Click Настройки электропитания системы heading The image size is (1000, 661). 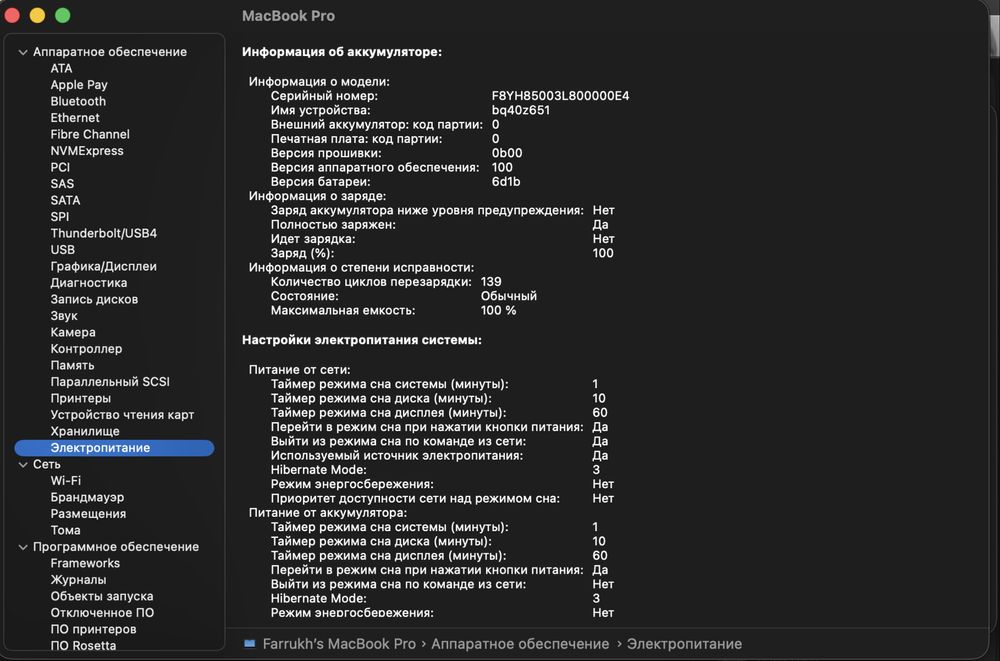(362, 340)
